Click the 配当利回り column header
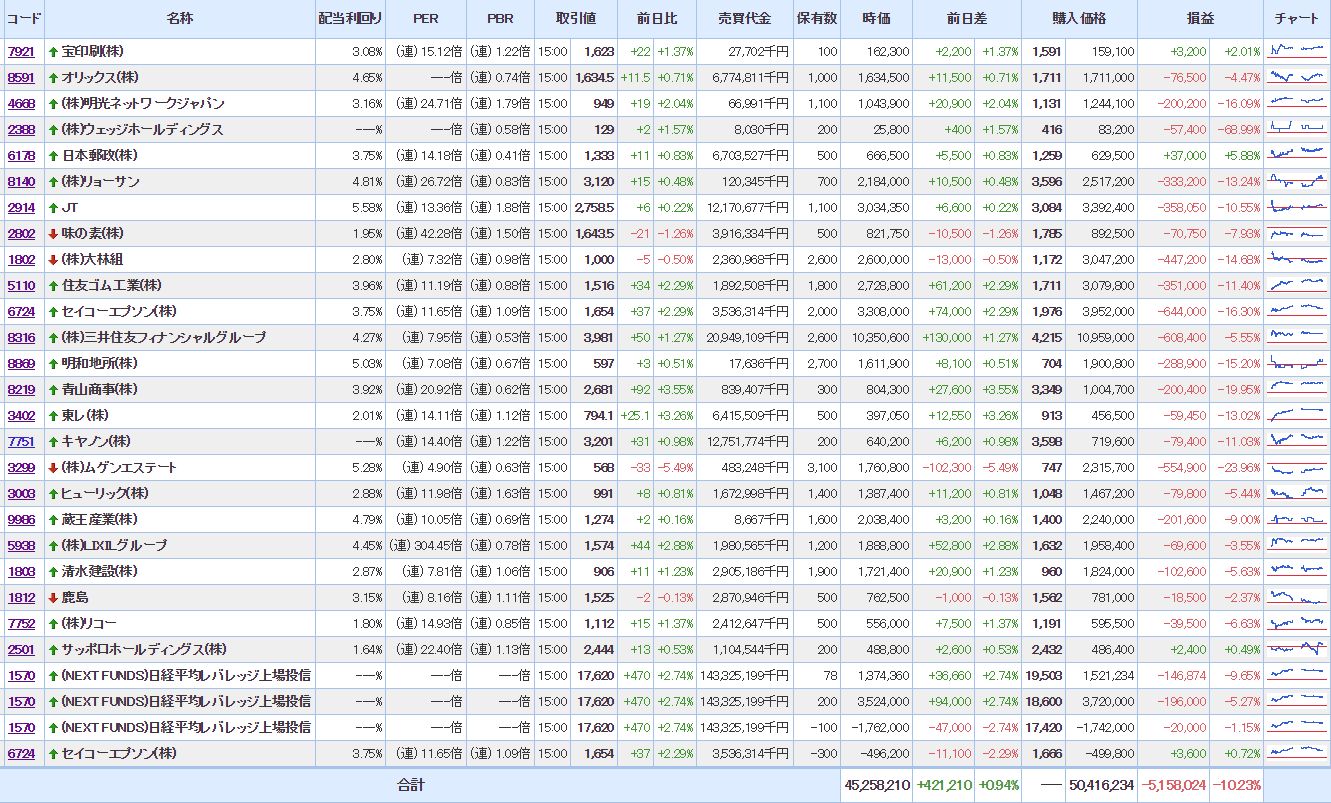 point(350,19)
